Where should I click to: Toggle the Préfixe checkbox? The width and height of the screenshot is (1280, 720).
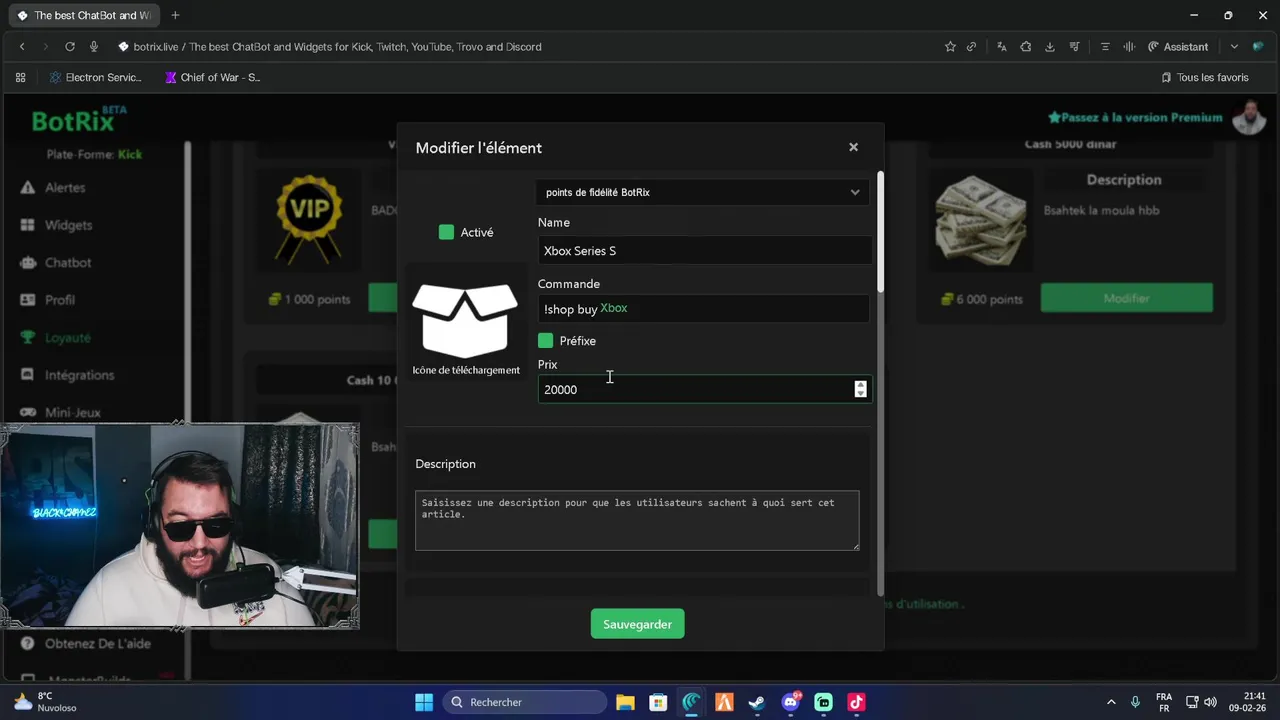(545, 341)
